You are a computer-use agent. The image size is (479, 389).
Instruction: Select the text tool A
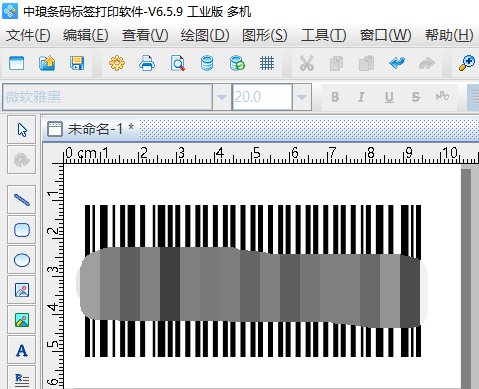(22, 350)
